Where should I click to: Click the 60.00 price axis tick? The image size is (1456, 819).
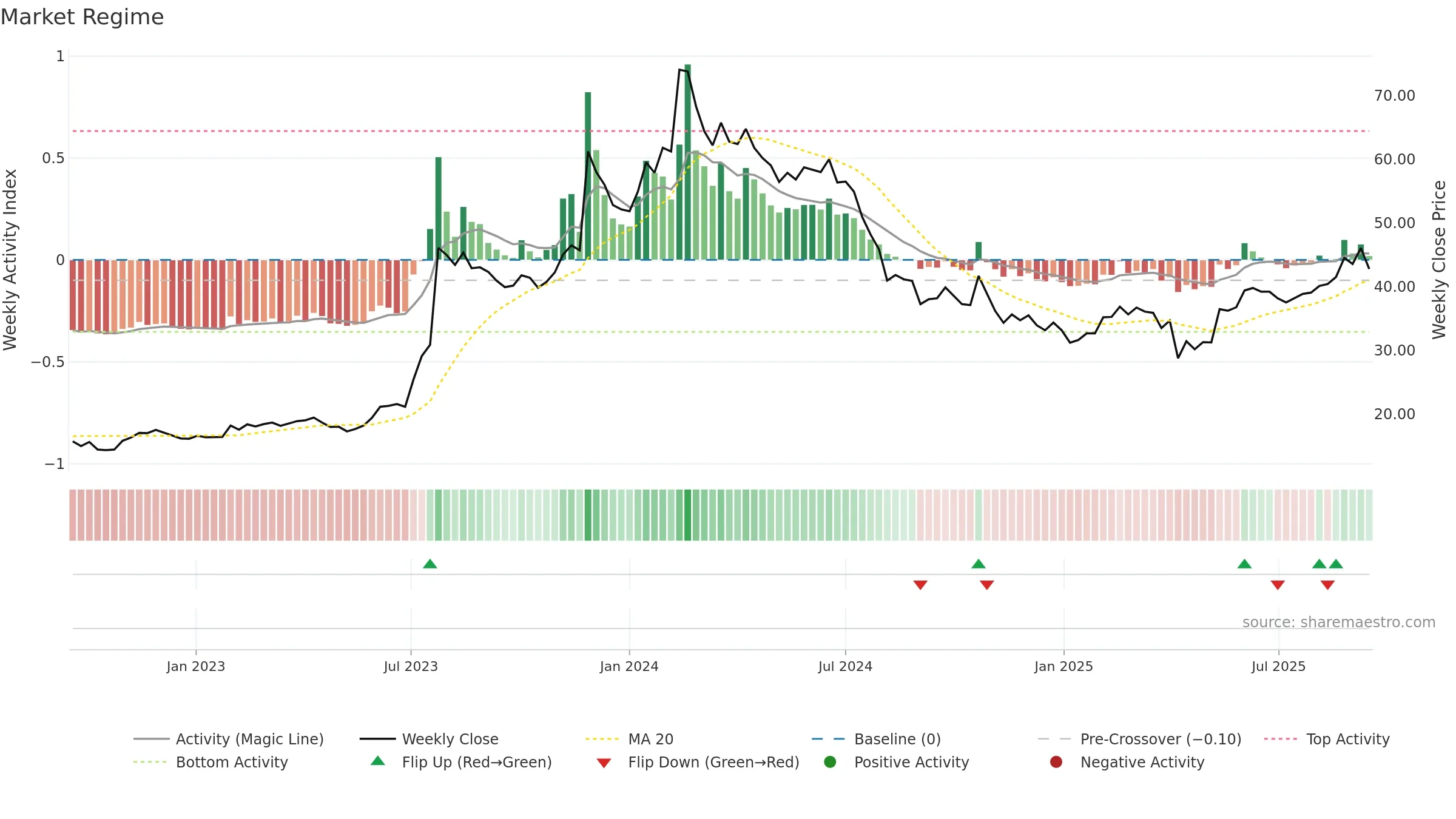click(x=1395, y=159)
